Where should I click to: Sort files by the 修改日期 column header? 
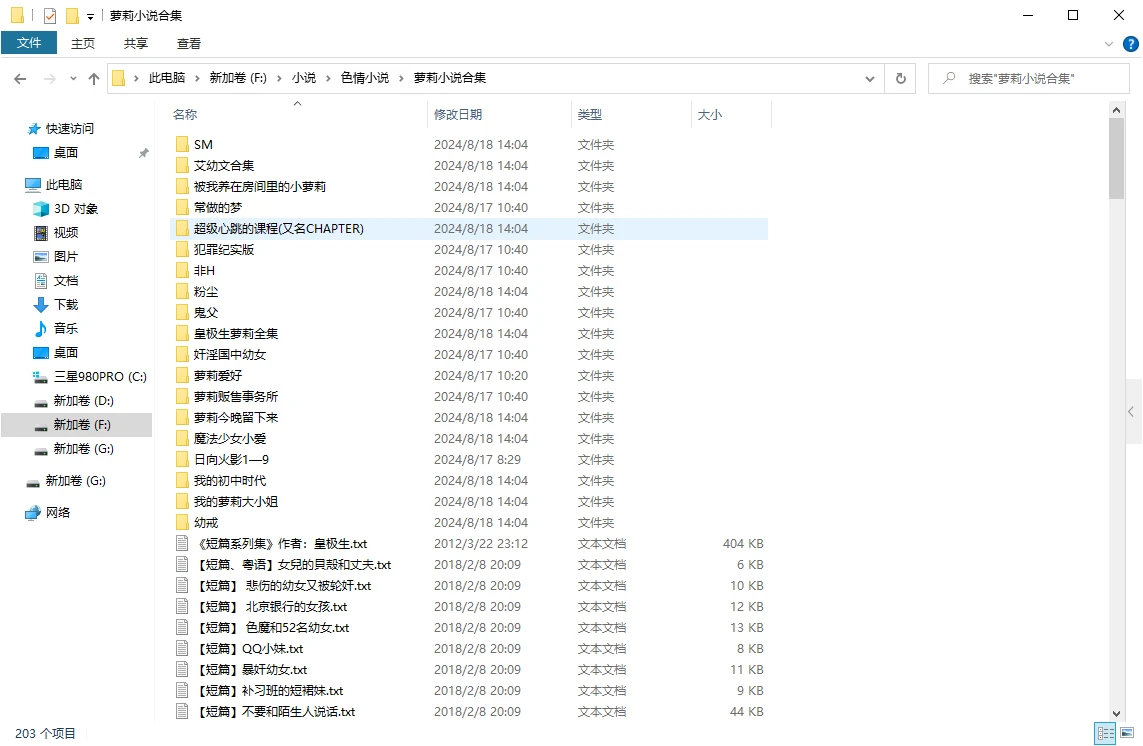[457, 114]
